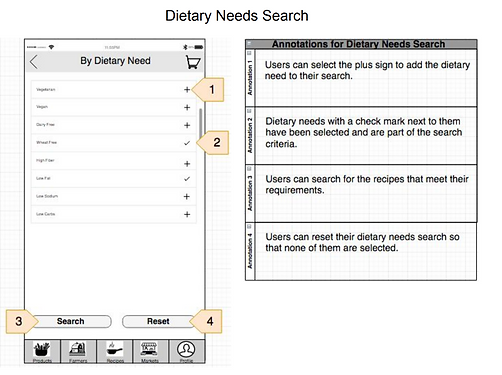
Task: Select the Low Carbs row label
Action: 46,214
